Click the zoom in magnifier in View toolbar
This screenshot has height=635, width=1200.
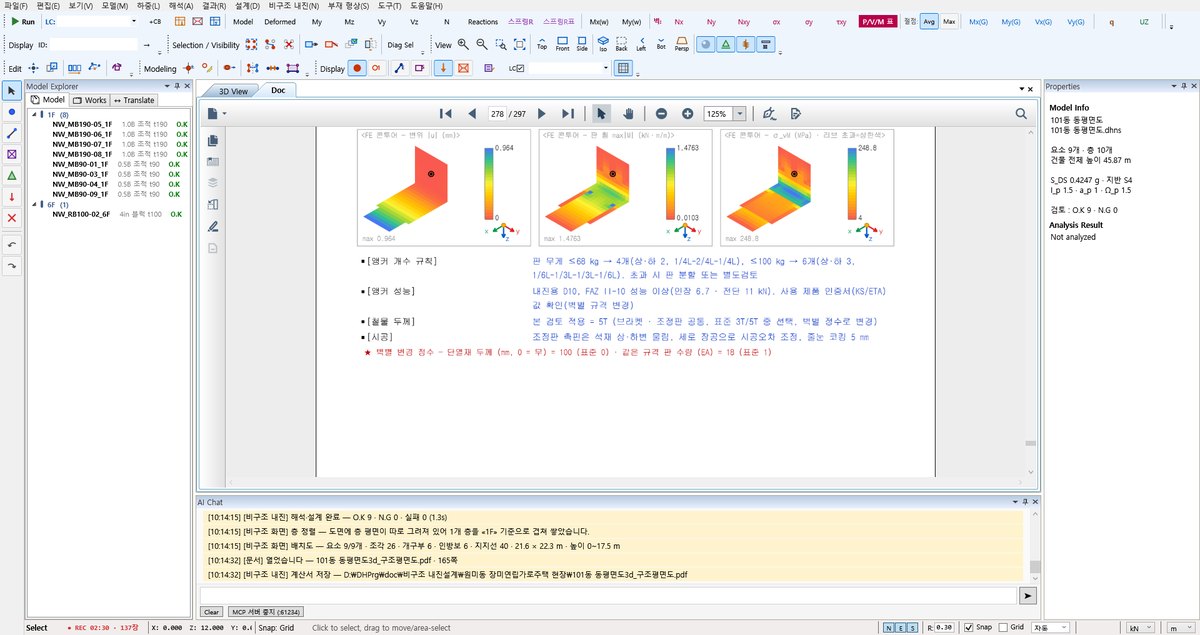pyautogui.click(x=463, y=44)
